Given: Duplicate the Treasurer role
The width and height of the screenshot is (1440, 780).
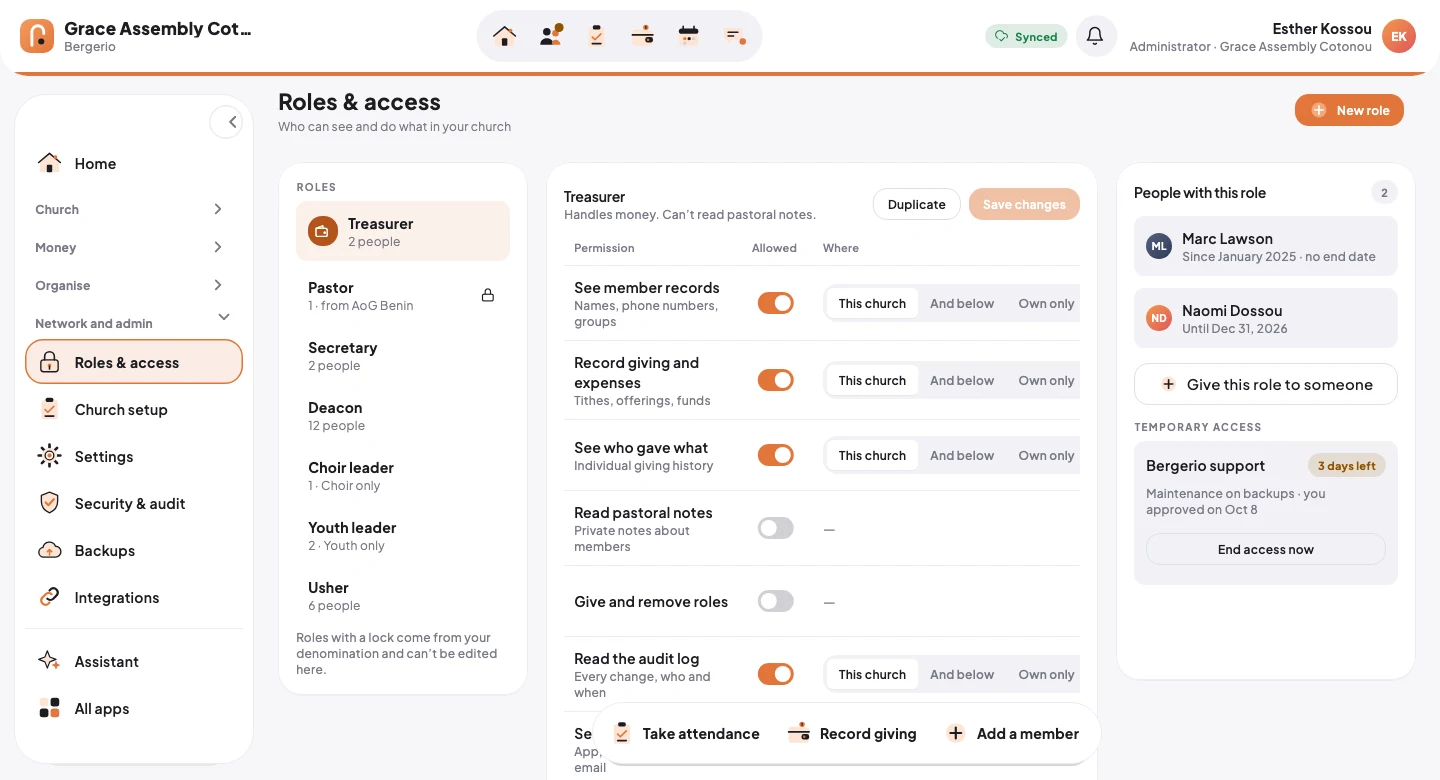Looking at the screenshot, I should click(x=916, y=204).
